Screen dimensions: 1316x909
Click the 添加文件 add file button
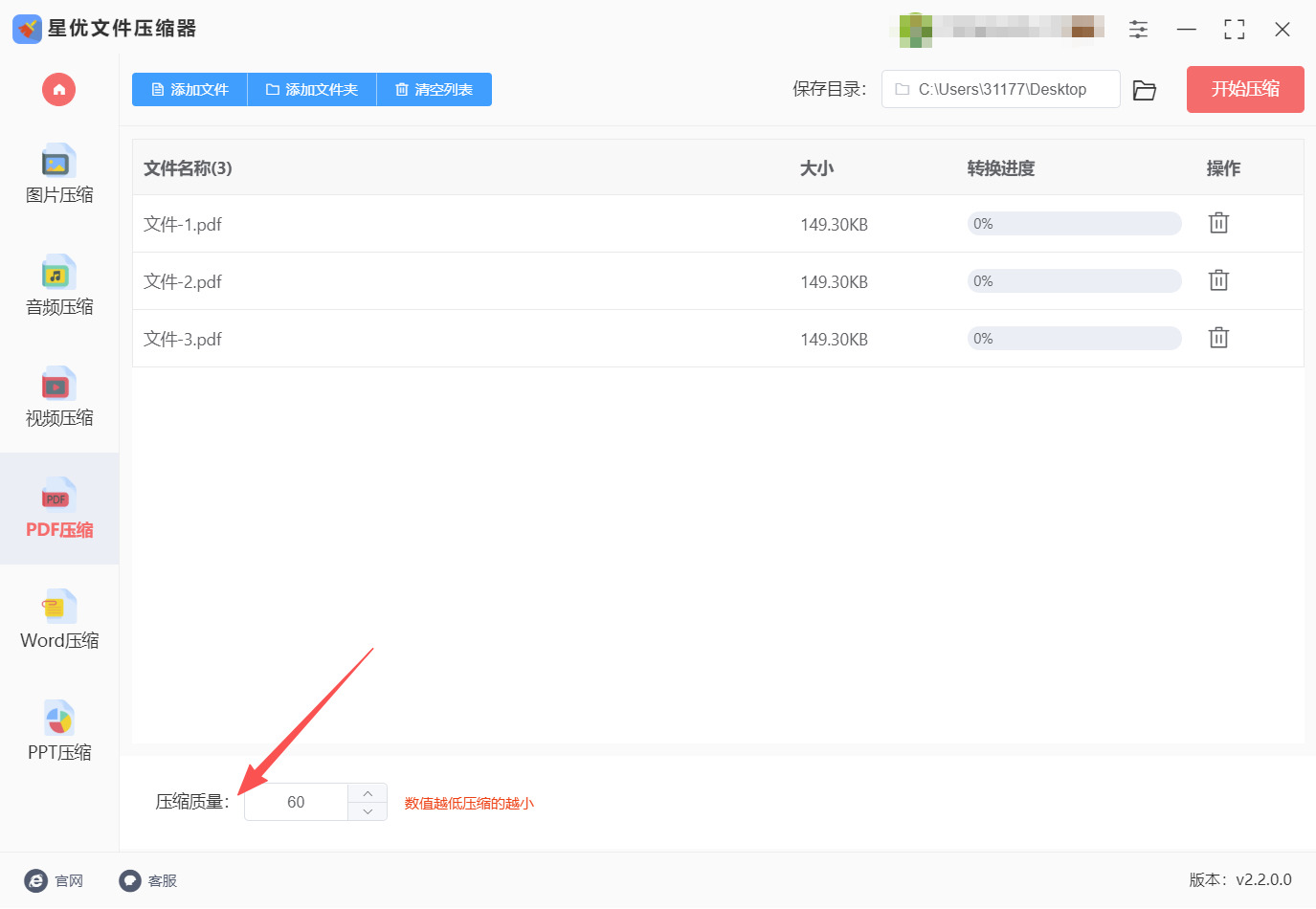[190, 90]
